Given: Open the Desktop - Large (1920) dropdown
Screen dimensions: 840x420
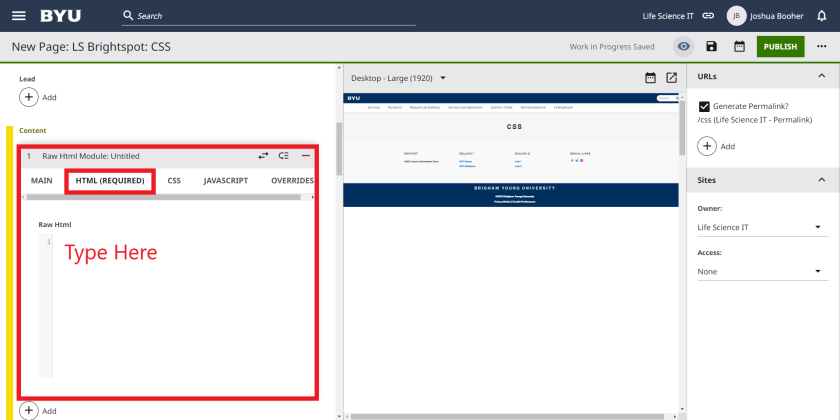Looking at the screenshot, I should [398, 78].
